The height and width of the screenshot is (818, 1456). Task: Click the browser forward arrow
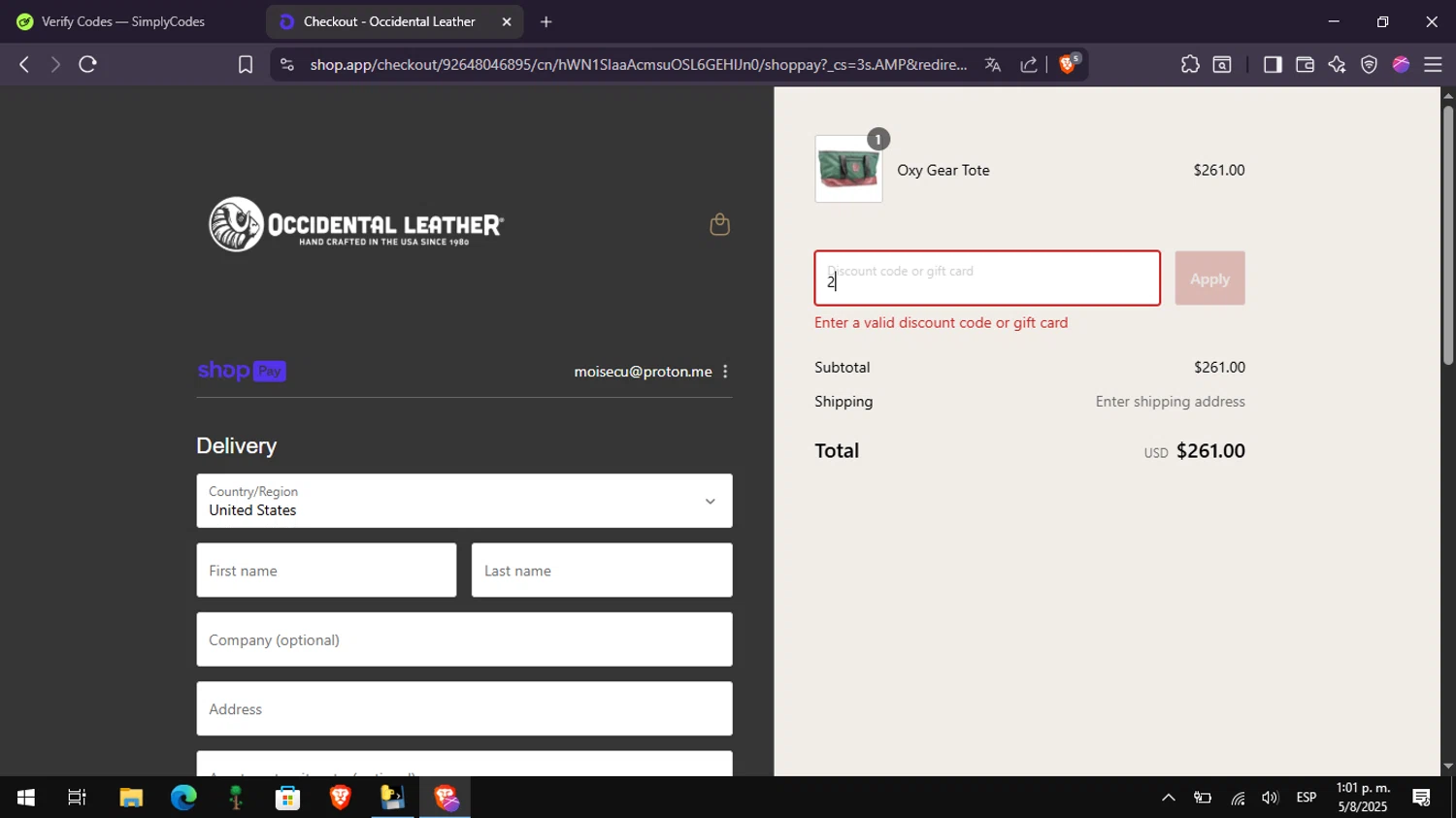tap(55, 65)
